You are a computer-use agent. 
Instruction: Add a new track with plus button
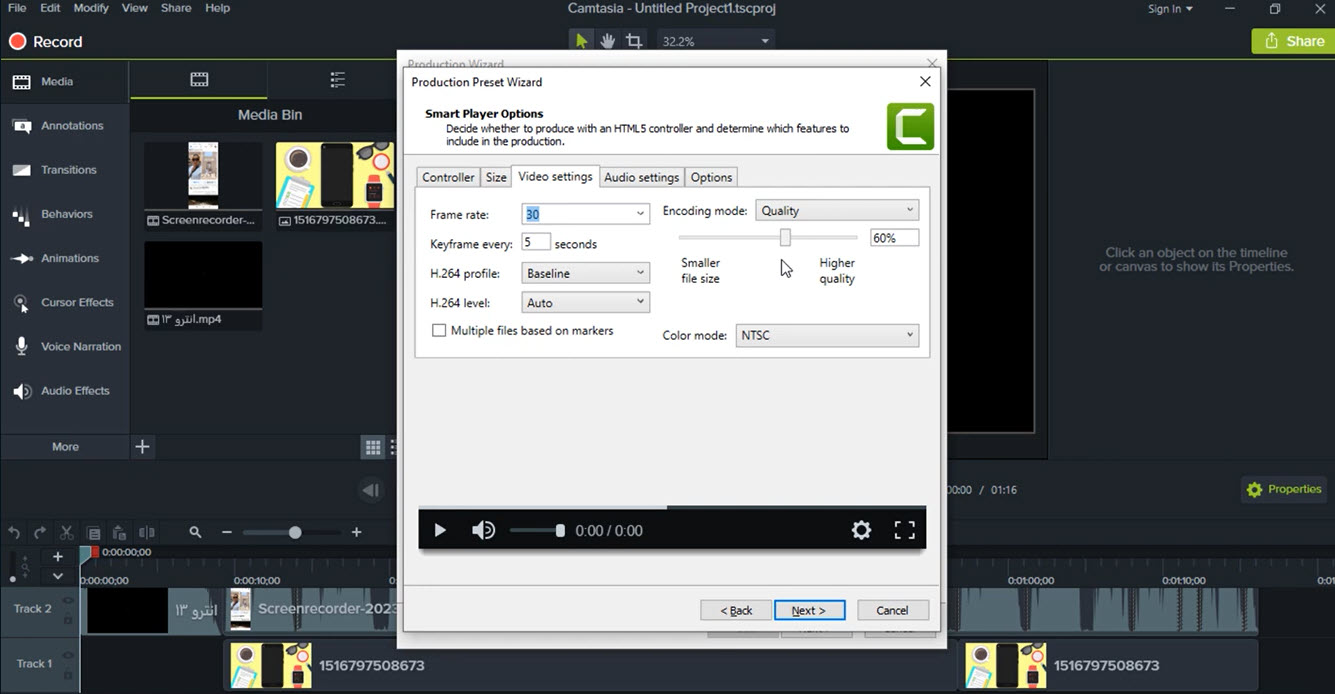click(58, 557)
